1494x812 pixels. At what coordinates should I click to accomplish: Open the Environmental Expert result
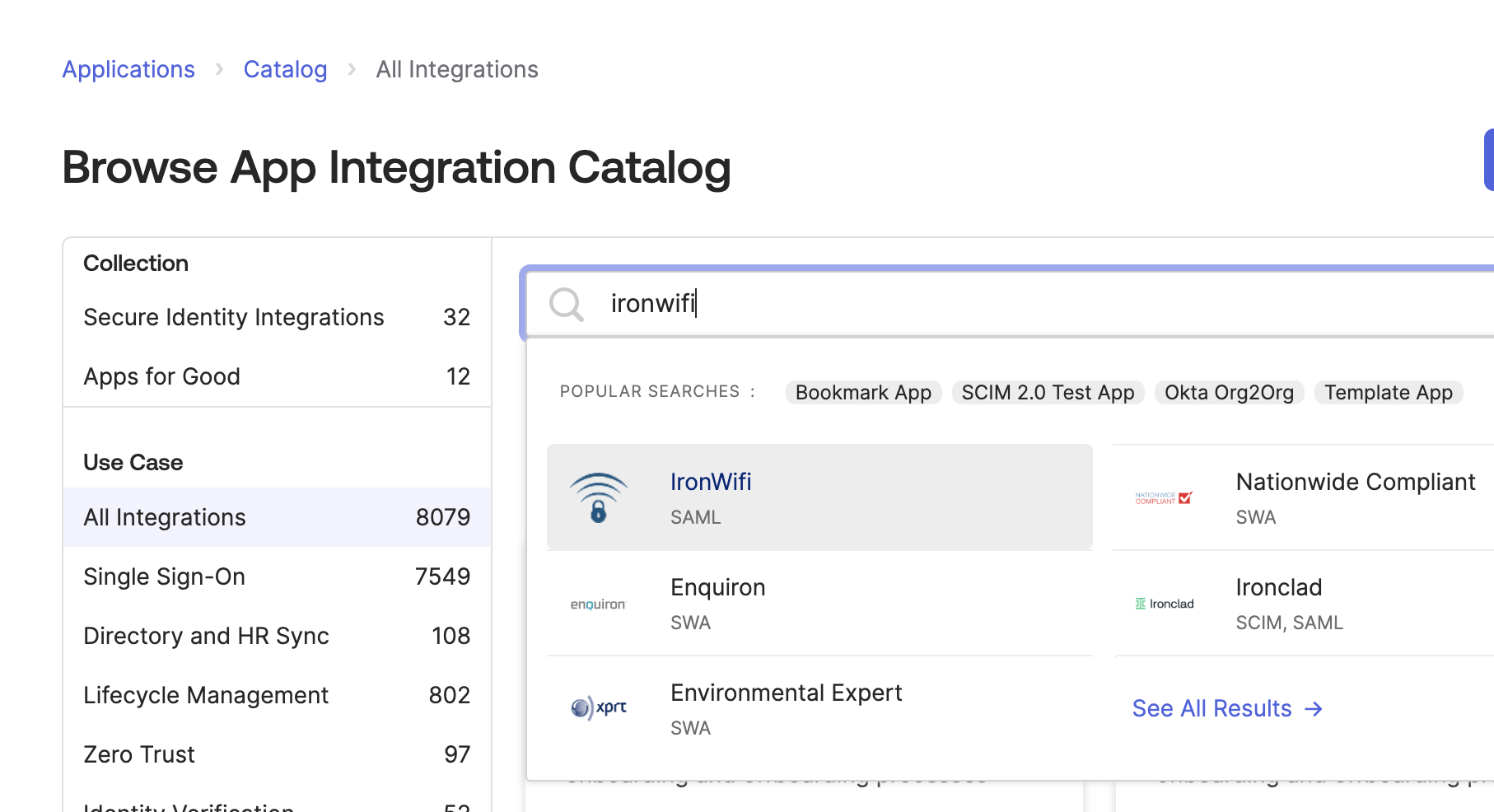(819, 709)
